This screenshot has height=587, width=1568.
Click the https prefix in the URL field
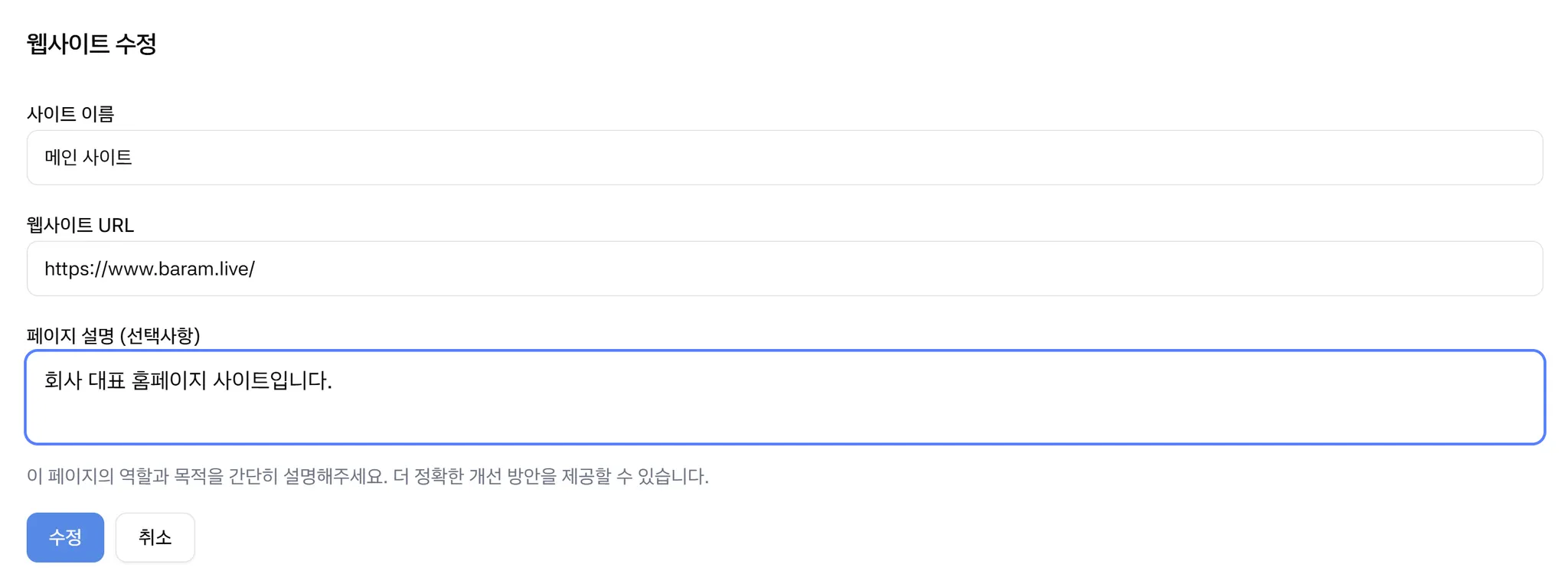click(x=64, y=269)
